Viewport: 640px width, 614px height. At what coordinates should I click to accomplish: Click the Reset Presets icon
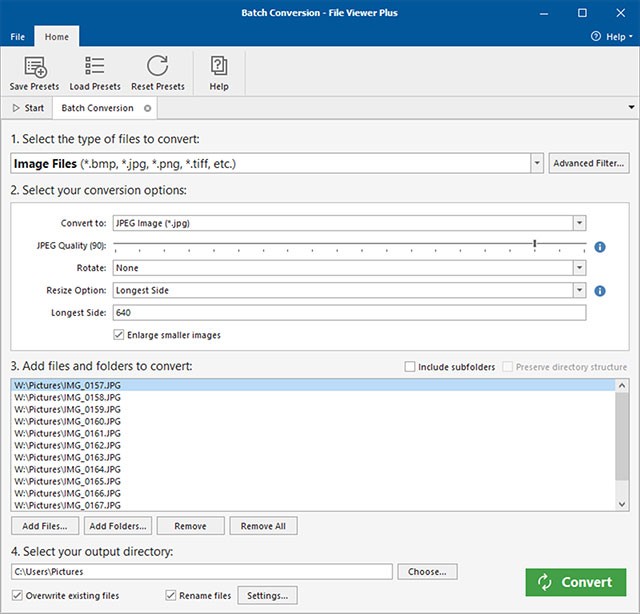[x=157, y=68]
